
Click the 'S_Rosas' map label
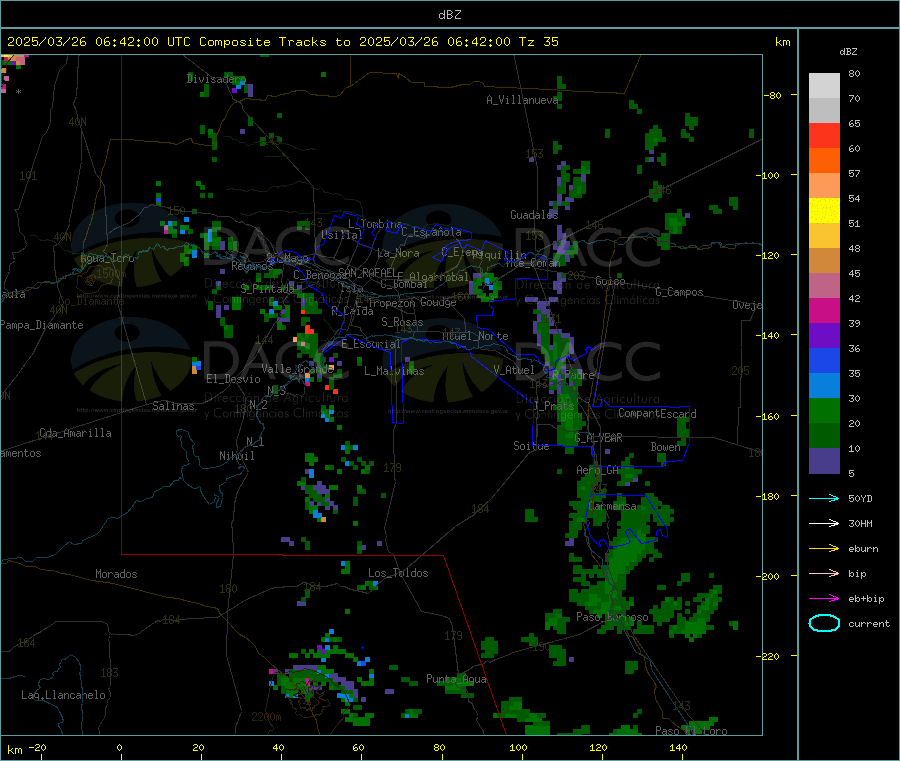402,322
